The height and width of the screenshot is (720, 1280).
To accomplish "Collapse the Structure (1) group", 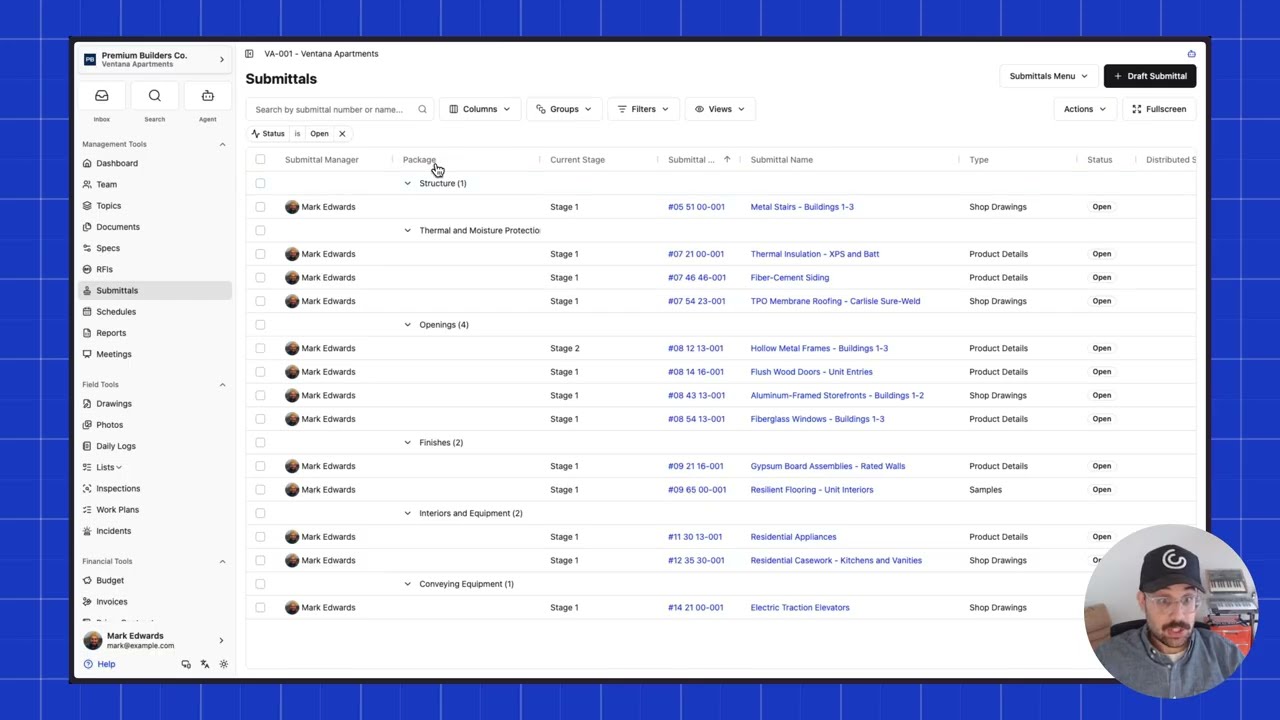I will click(x=407, y=183).
